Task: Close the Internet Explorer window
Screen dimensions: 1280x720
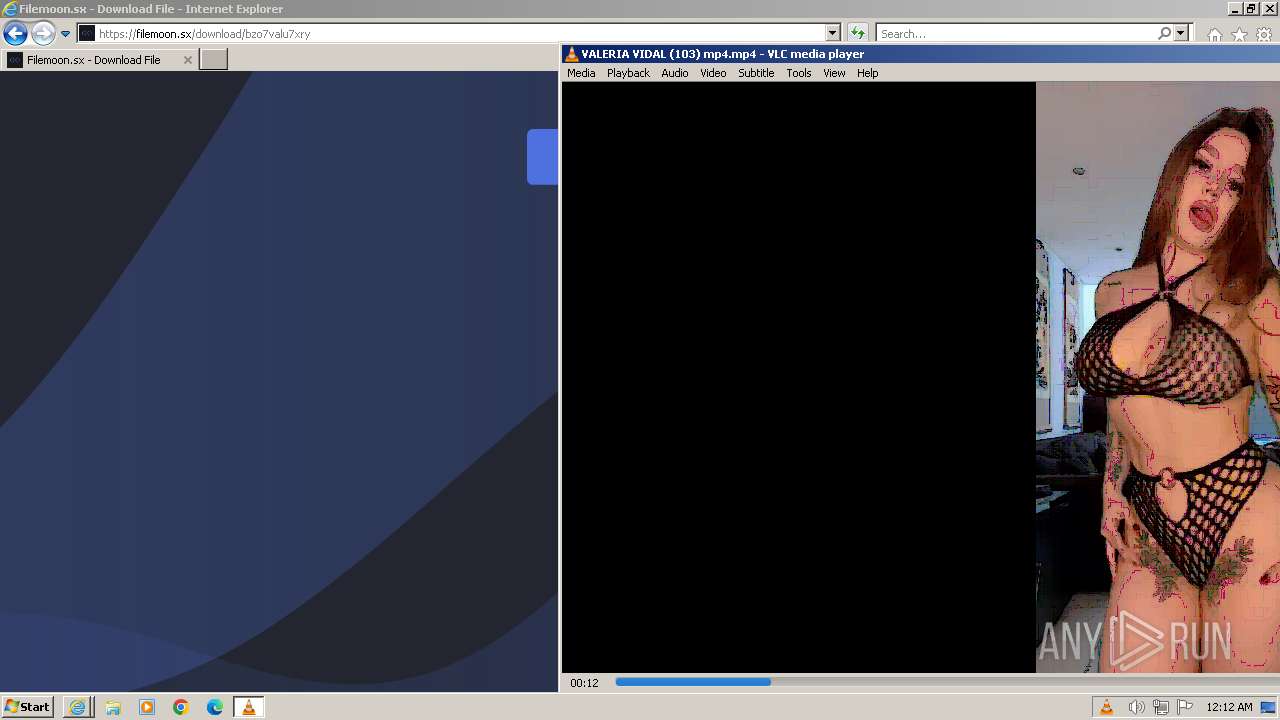Action: [x=1268, y=8]
